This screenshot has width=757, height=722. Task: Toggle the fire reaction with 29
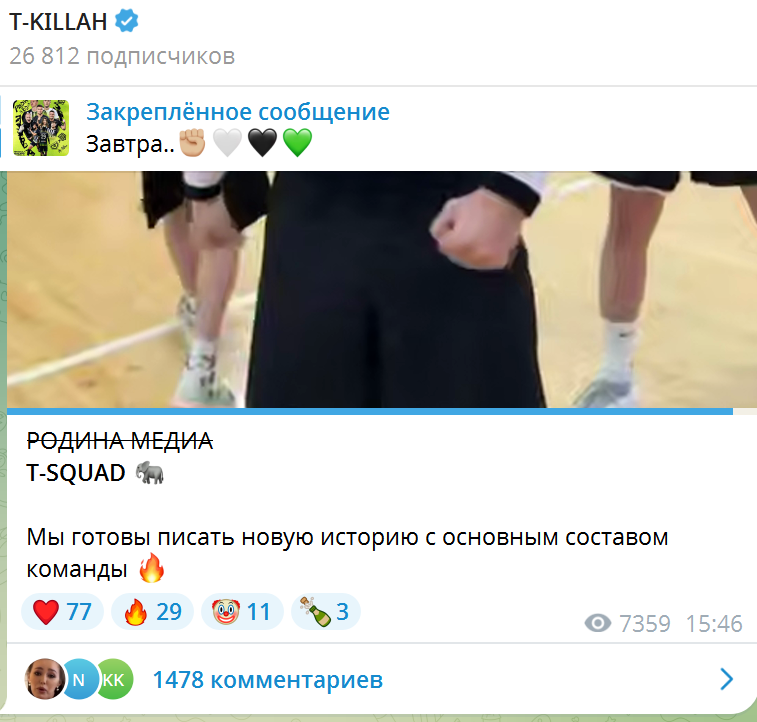[x=153, y=611]
